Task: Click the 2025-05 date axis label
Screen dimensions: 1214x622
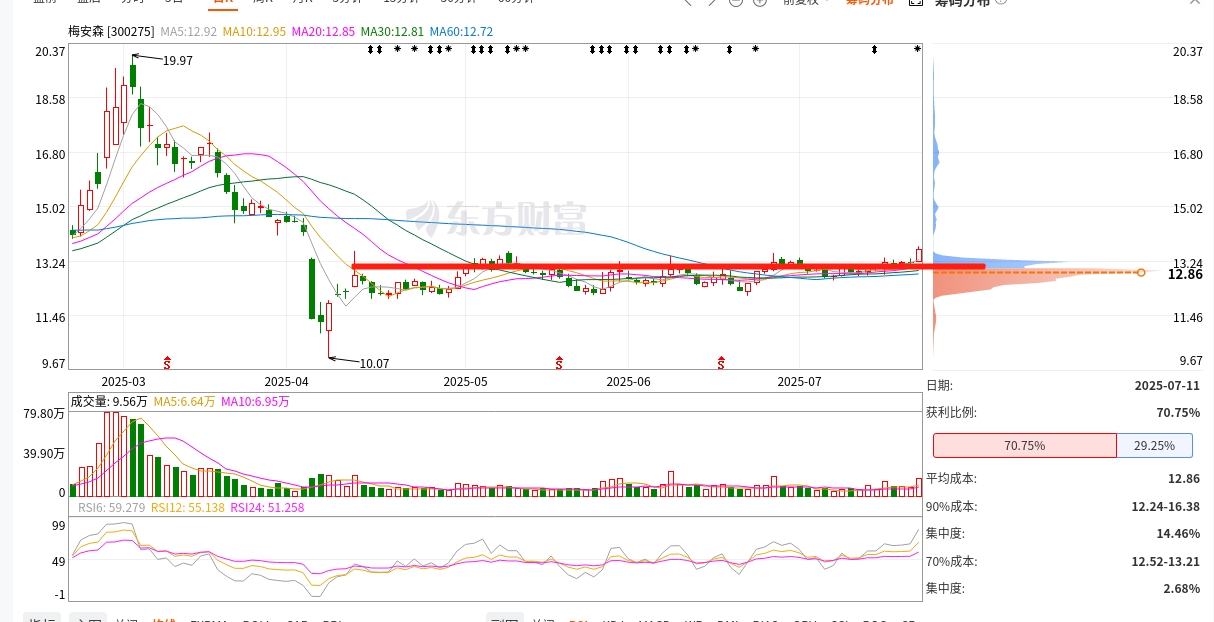Action: pyautogui.click(x=465, y=382)
